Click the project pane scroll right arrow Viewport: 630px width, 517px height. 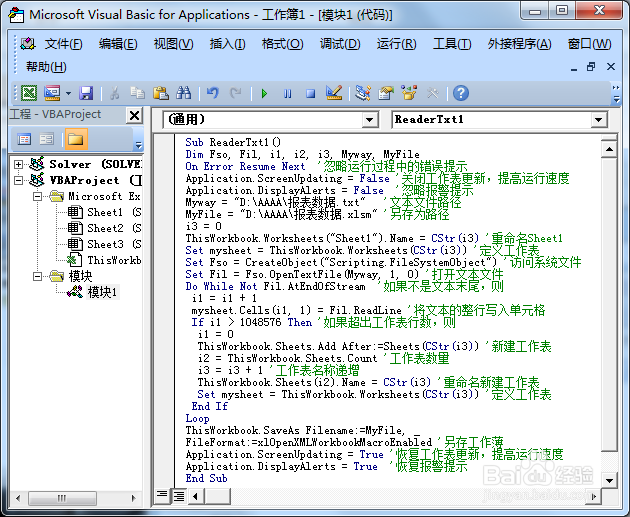click(134, 498)
